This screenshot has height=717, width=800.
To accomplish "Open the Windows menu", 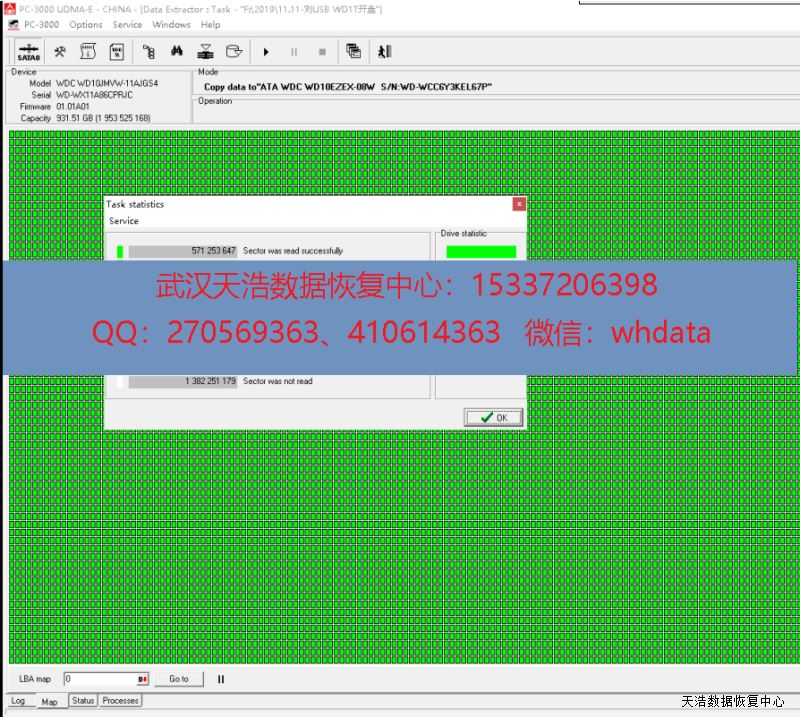I will tap(171, 25).
